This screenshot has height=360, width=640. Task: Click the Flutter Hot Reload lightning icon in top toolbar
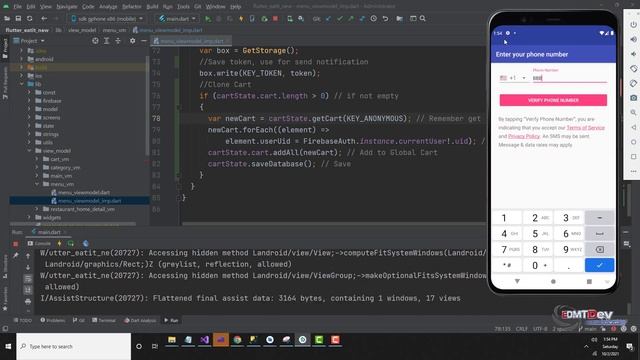pyautogui.click(x=241, y=19)
